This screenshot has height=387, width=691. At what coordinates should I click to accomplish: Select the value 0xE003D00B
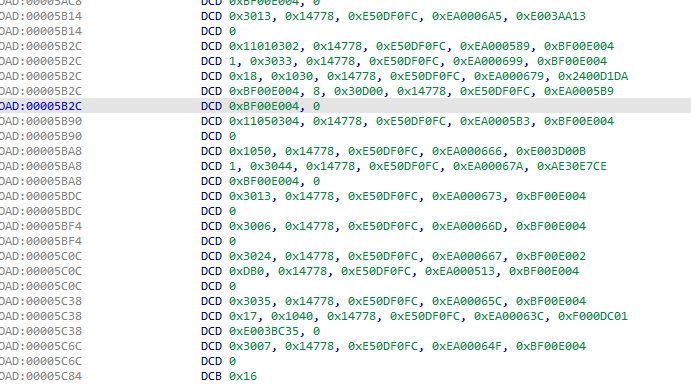pyautogui.click(x=550, y=151)
